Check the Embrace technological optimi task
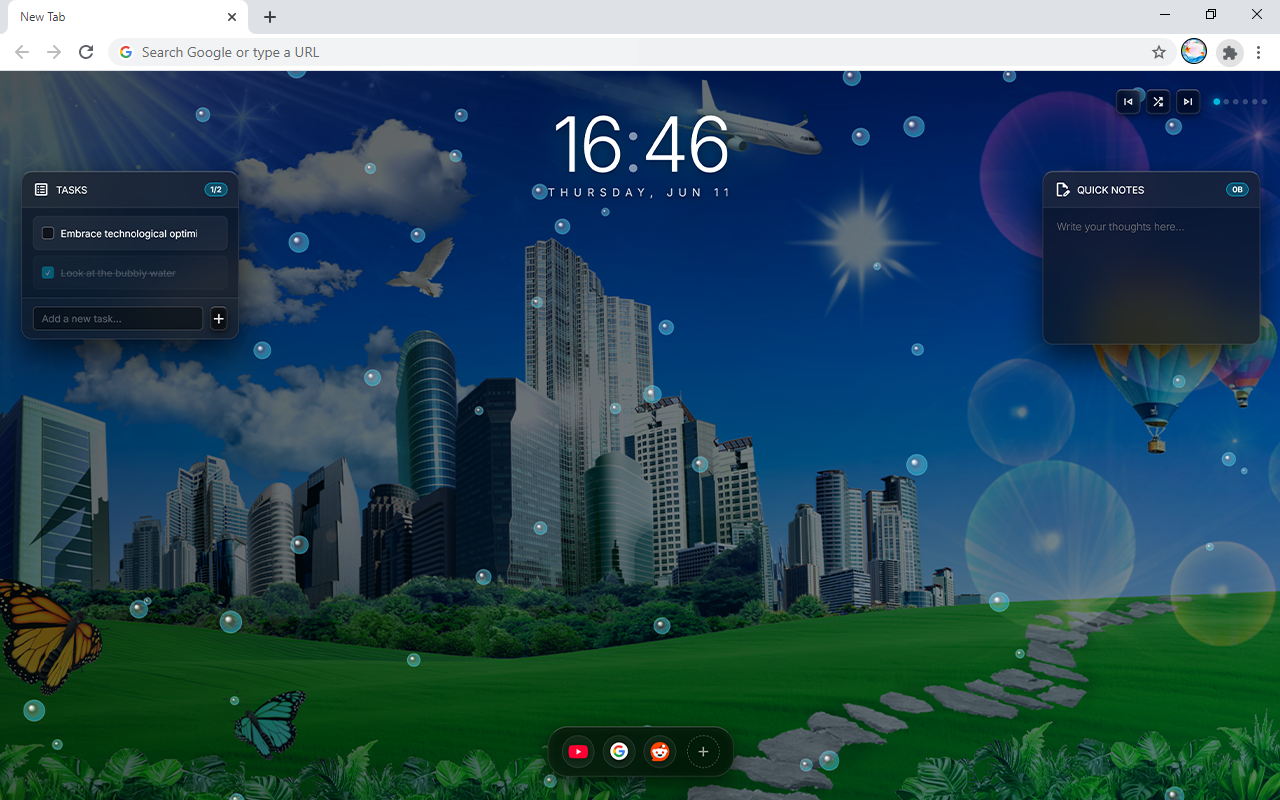 tap(48, 233)
